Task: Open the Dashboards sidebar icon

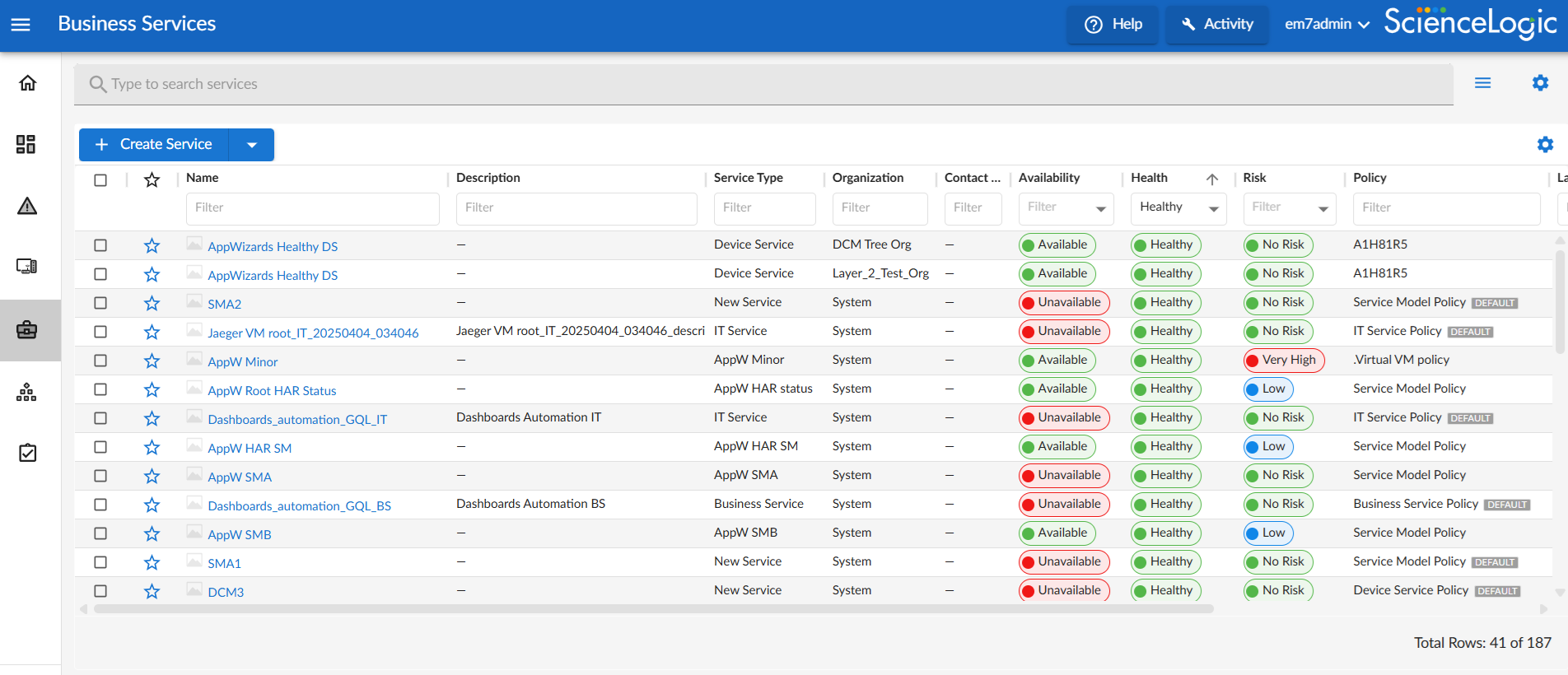Action: (x=26, y=145)
